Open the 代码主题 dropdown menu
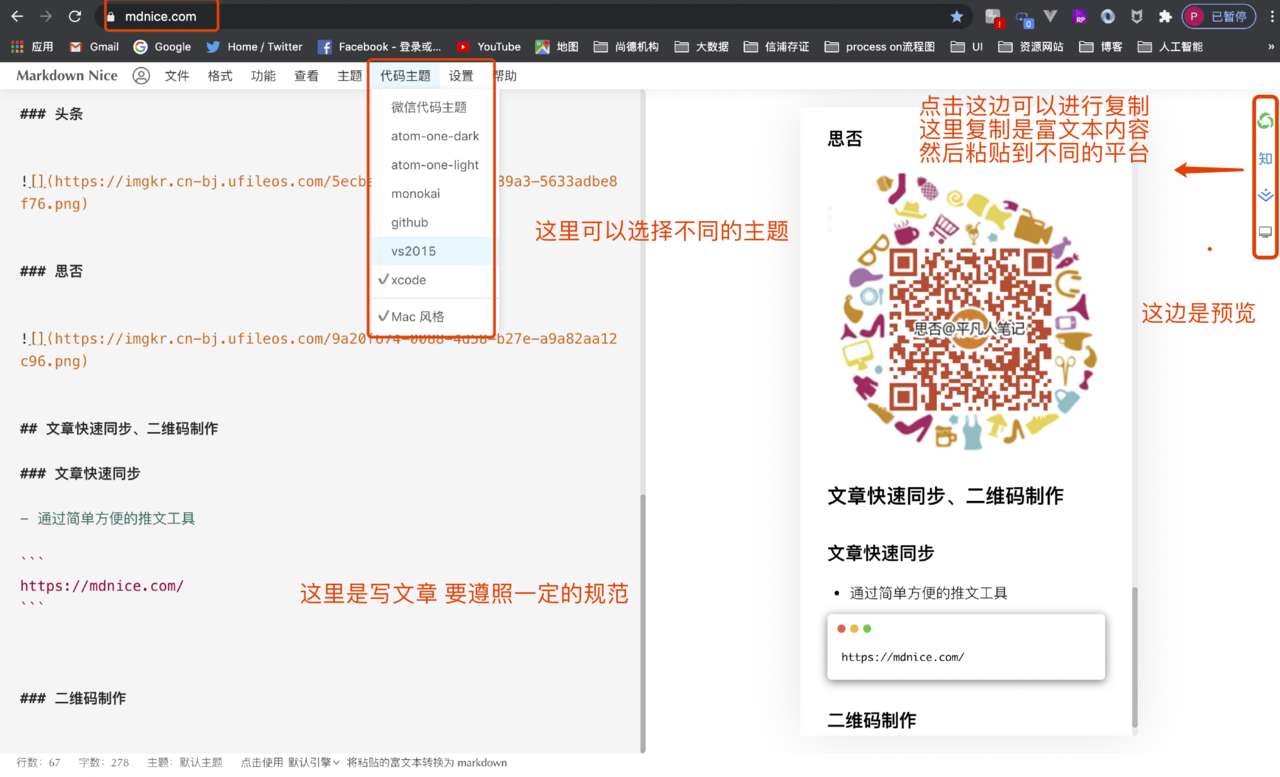 (405, 76)
